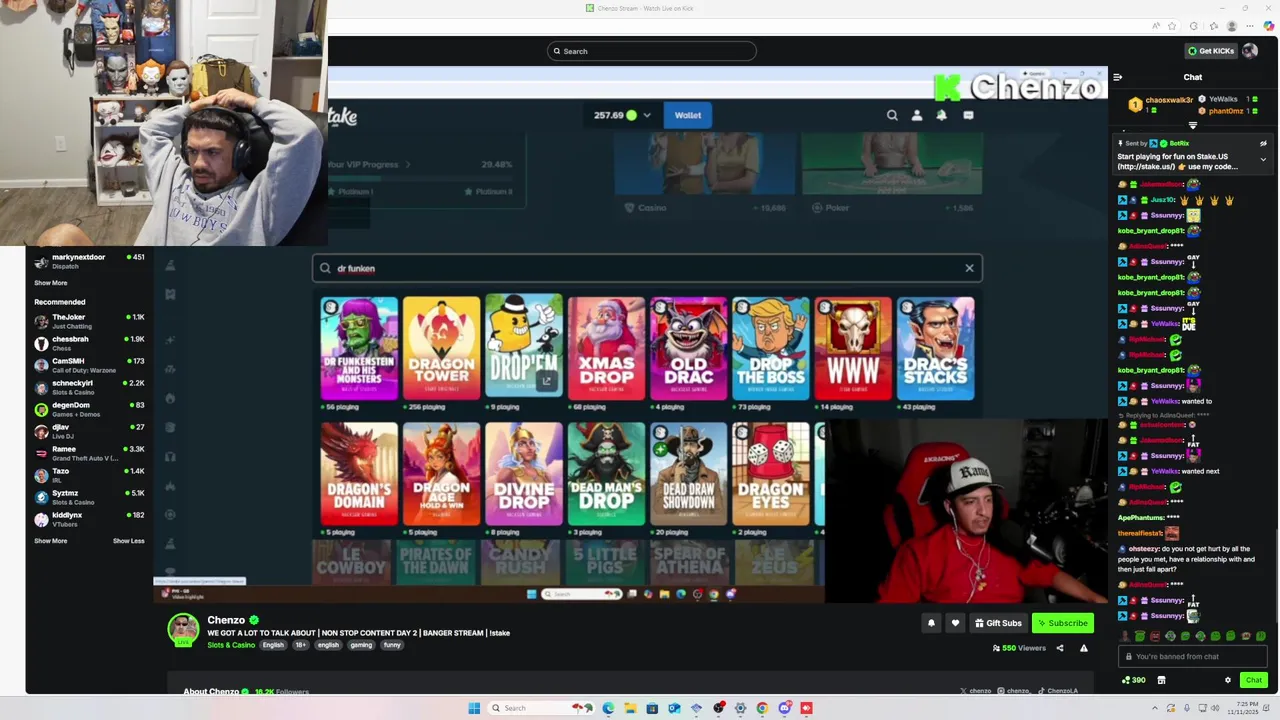1280x720 pixels.
Task: Collapse the chat panel with the arrow icon
Action: pyautogui.click(x=1117, y=77)
